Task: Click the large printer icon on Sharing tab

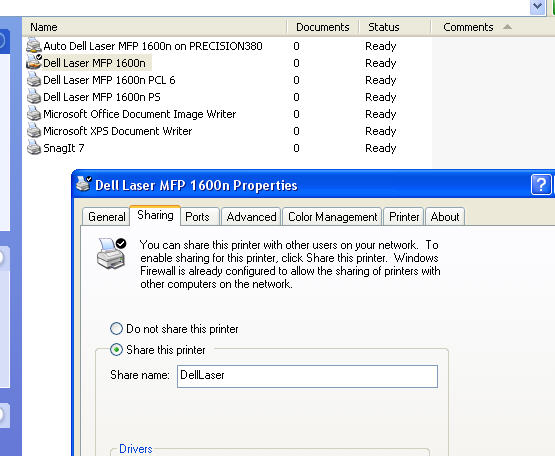Action: click(111, 253)
